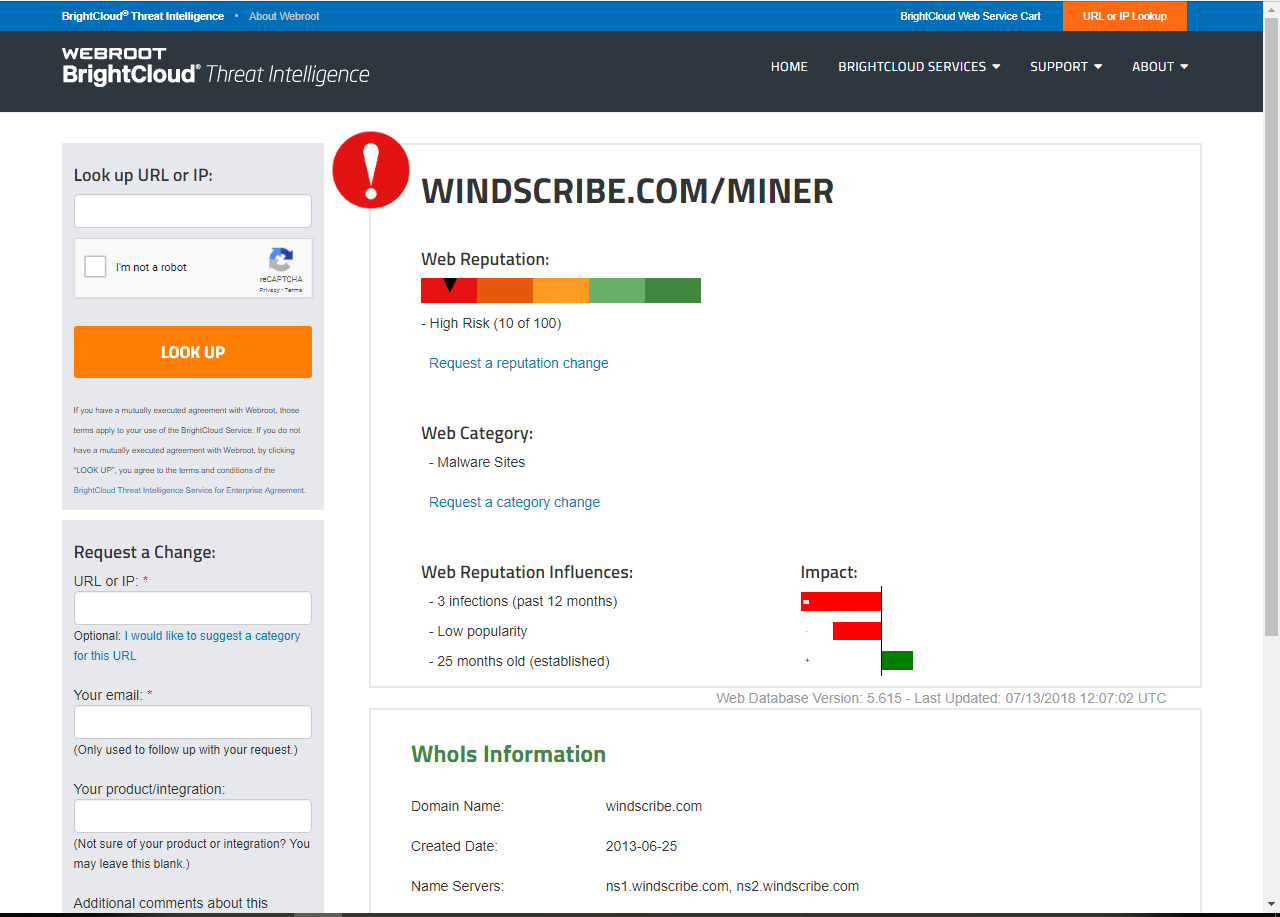Screen dimensions: 1280x917
Task: Click the WhoIs Information heading
Action: pyautogui.click(x=508, y=754)
